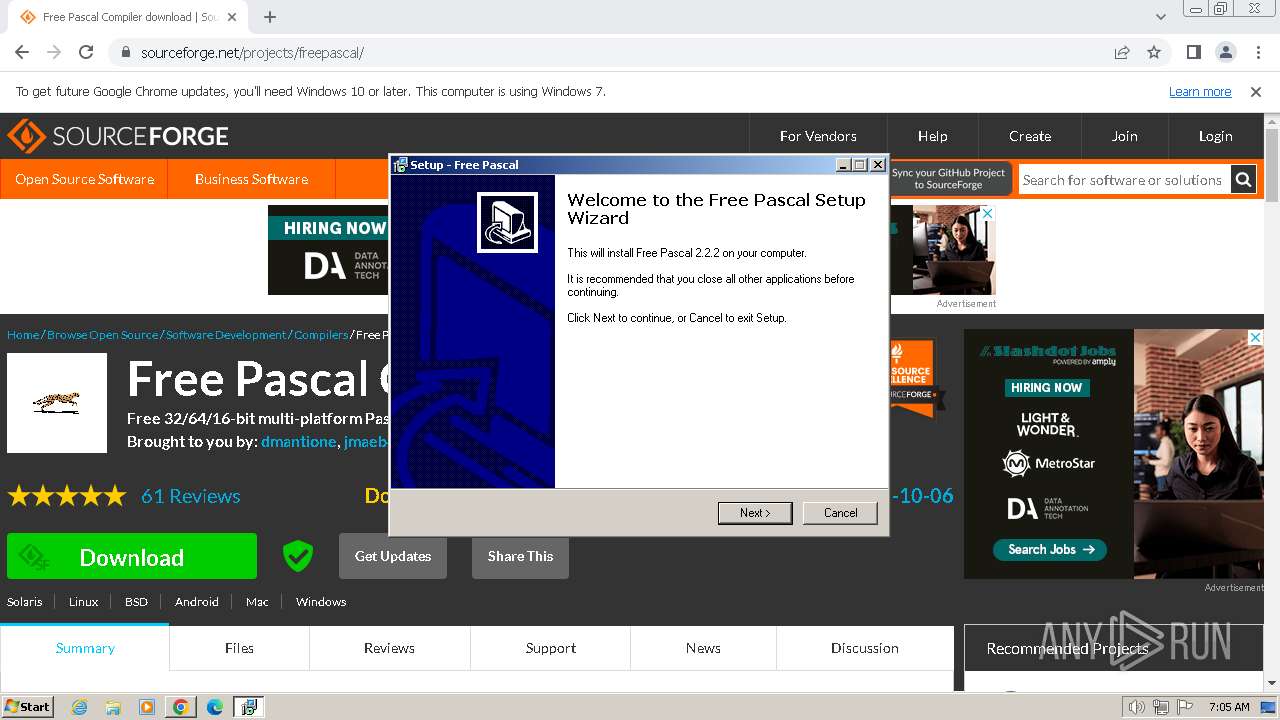Click Join in SourceForge header

coord(1124,136)
